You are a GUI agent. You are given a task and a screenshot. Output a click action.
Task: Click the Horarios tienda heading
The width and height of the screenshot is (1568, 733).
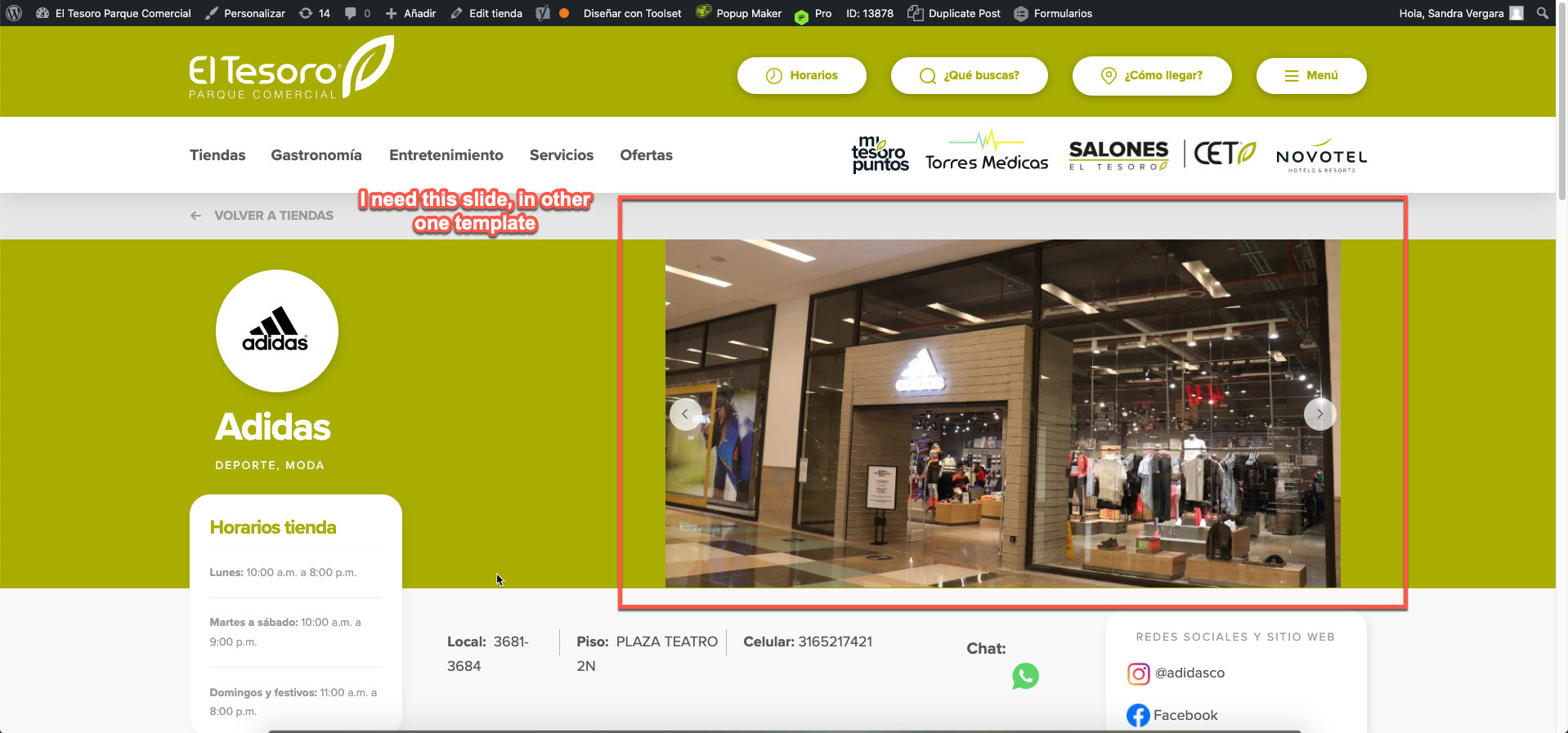pos(273,527)
